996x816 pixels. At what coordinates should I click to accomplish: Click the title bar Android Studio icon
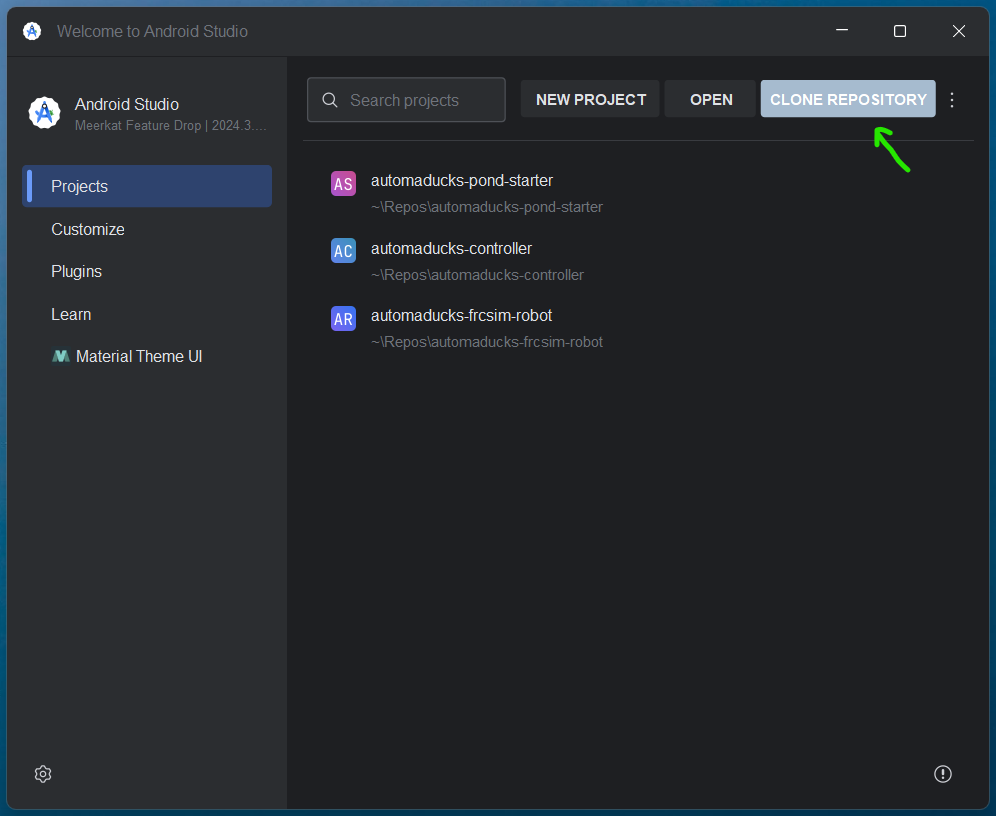coord(32,30)
